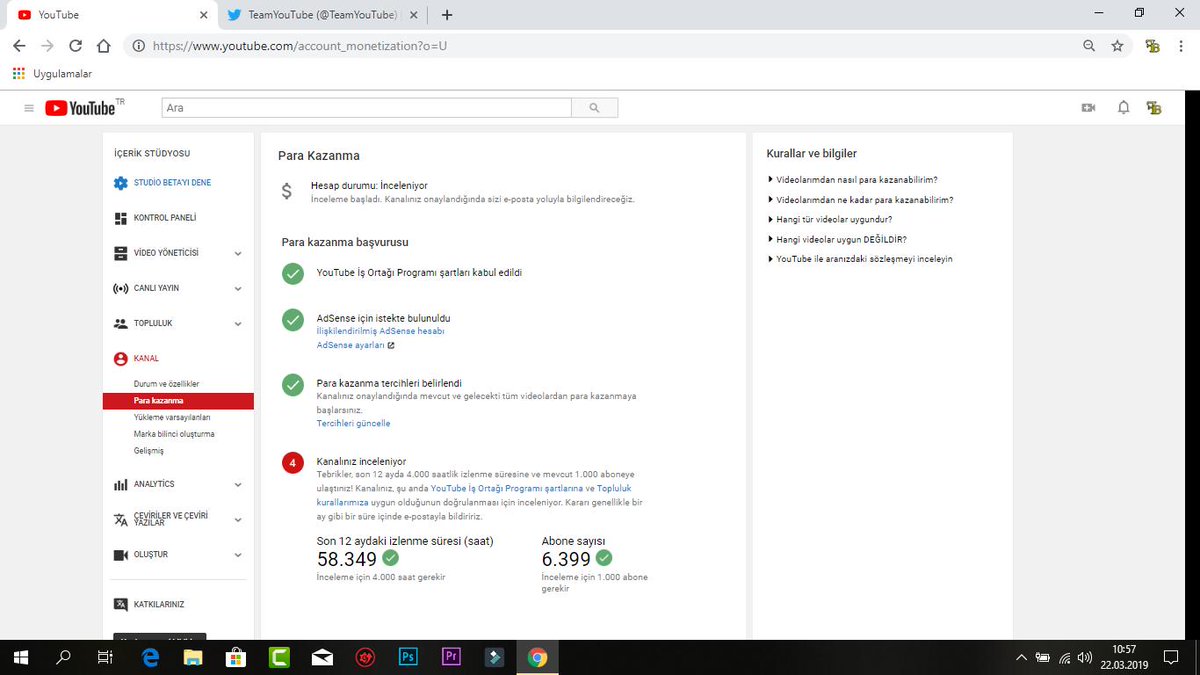
Task: Open the Uygulamalar apps shortcut
Action: [x=52, y=74]
